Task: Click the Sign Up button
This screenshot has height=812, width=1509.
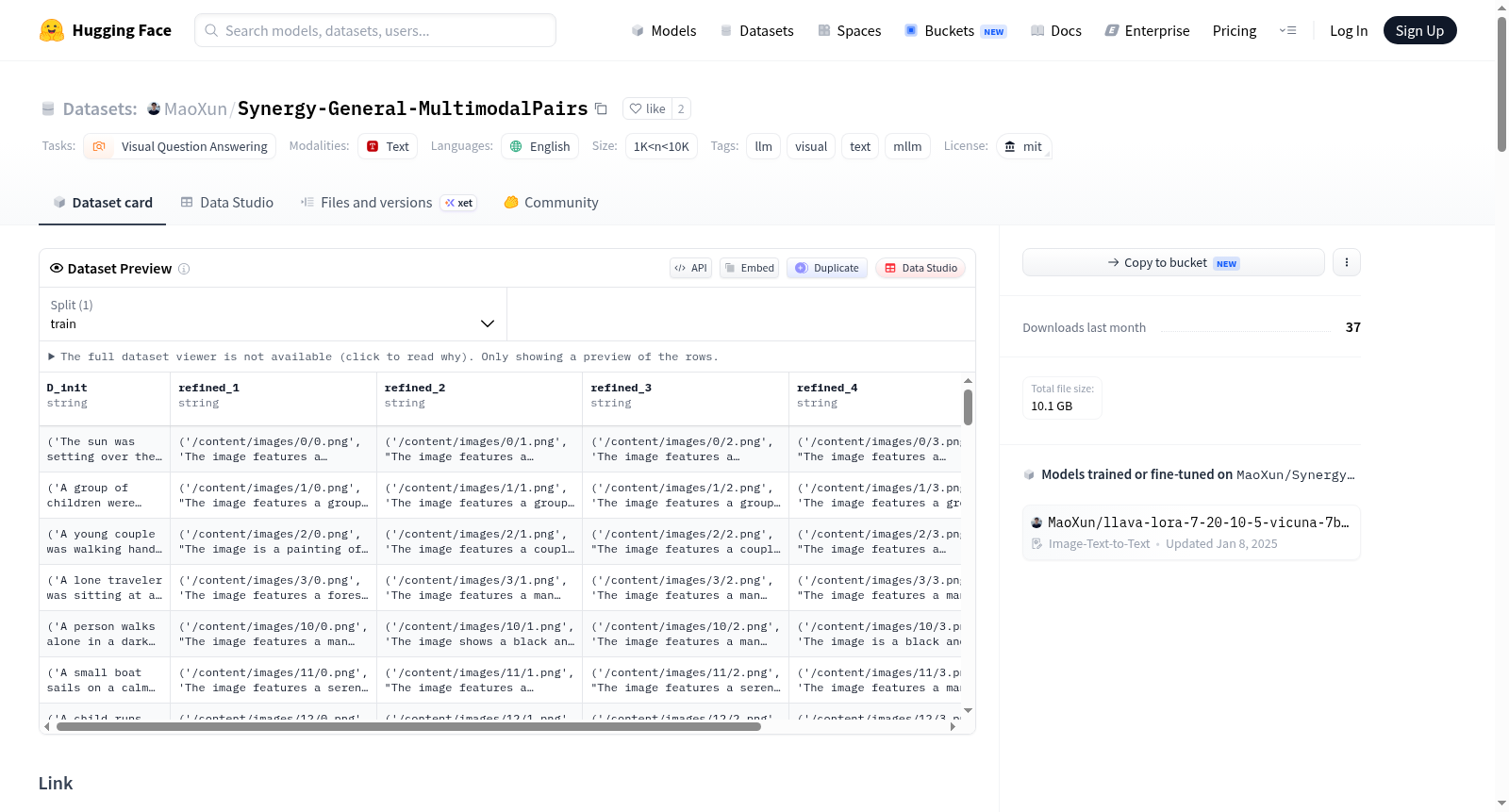Action: coord(1419,30)
